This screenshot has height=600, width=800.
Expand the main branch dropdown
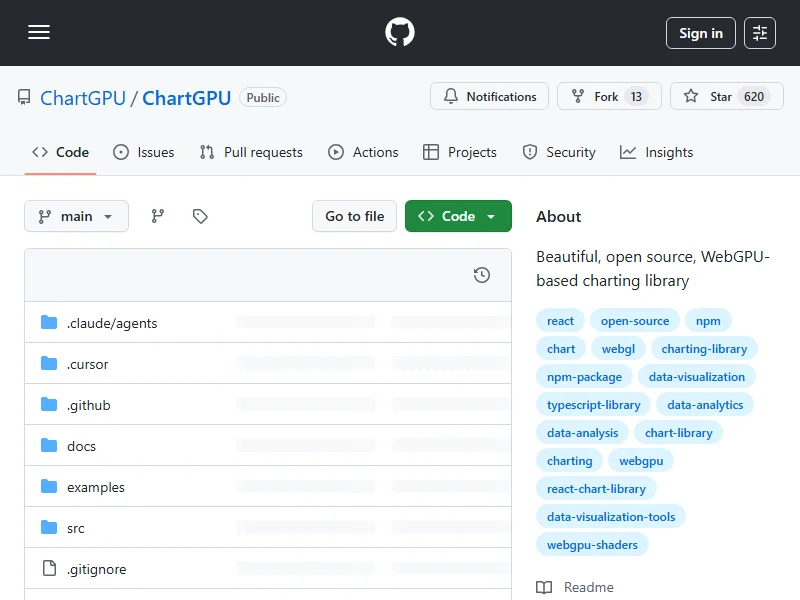tap(76, 216)
